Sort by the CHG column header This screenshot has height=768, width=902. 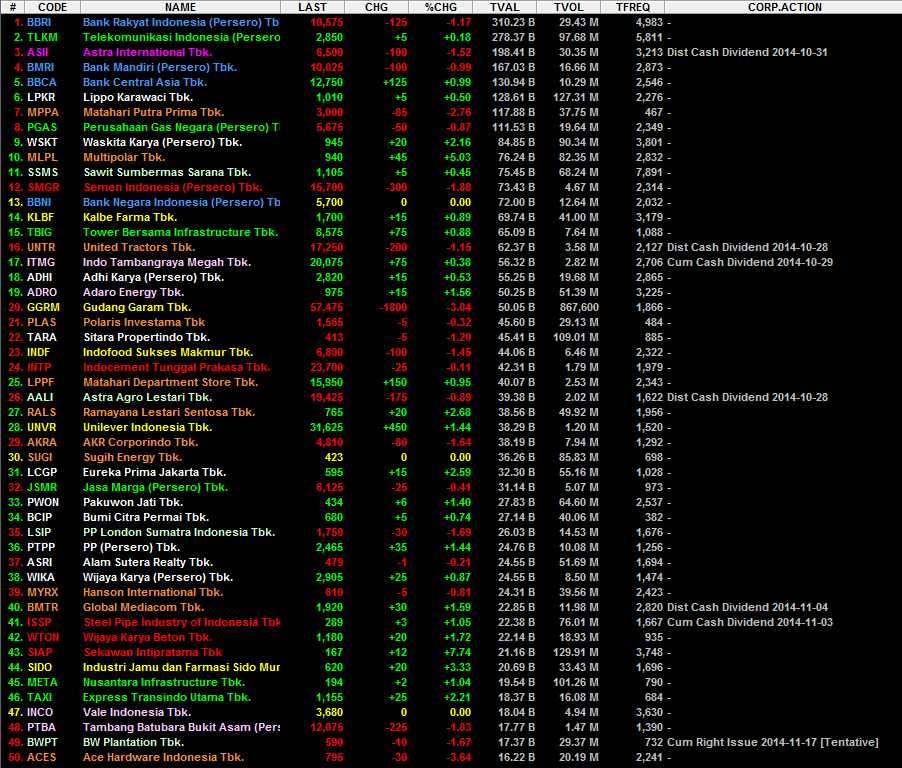tap(376, 7)
